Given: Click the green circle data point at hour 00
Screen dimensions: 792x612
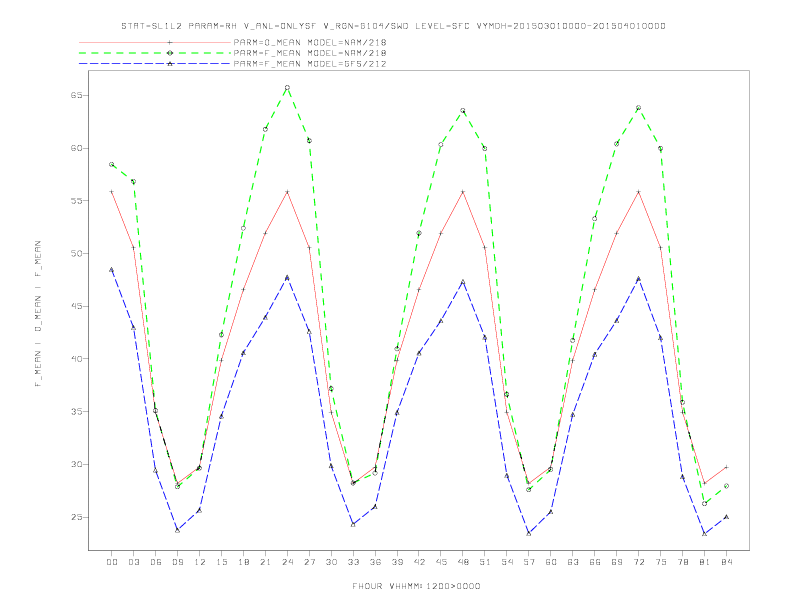Looking at the screenshot, I should (x=112, y=164).
